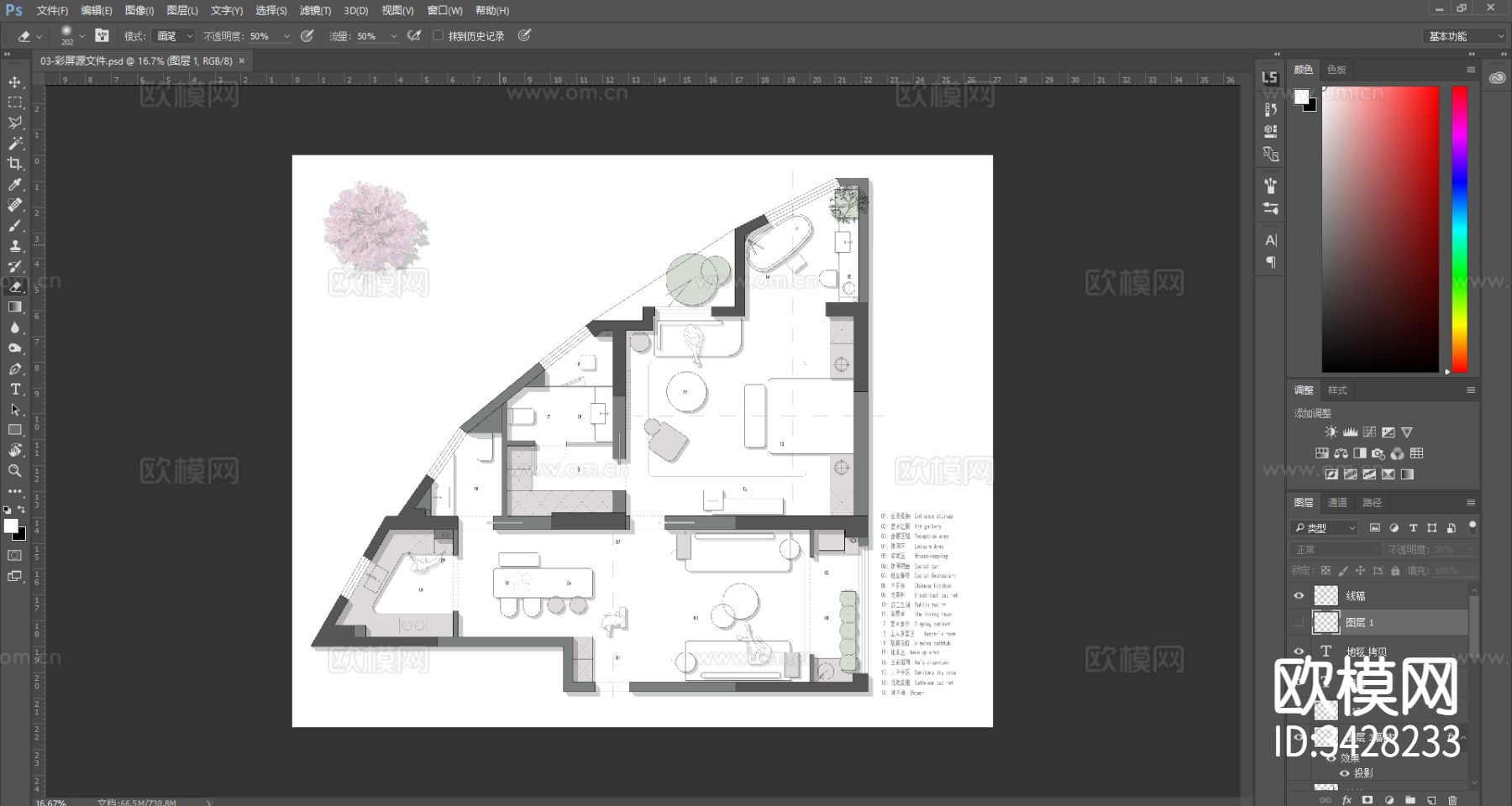Open the 滤镜(T) menu
This screenshot has width=1512, height=806.
coord(314,10)
